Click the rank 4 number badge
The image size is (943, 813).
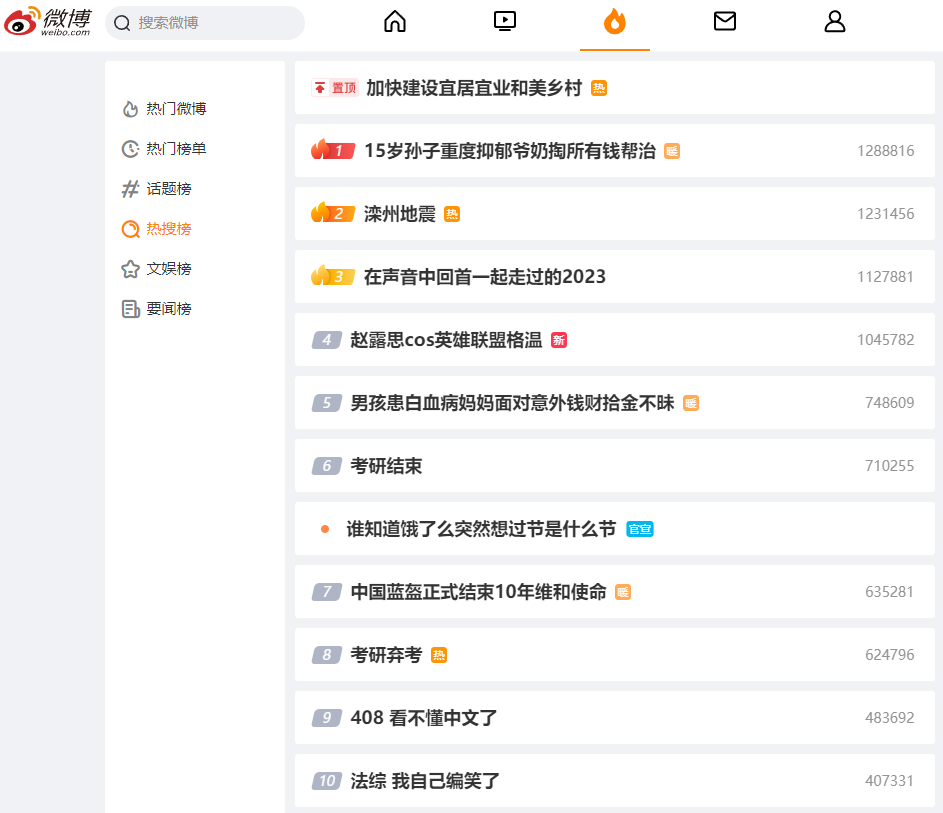pyautogui.click(x=327, y=340)
